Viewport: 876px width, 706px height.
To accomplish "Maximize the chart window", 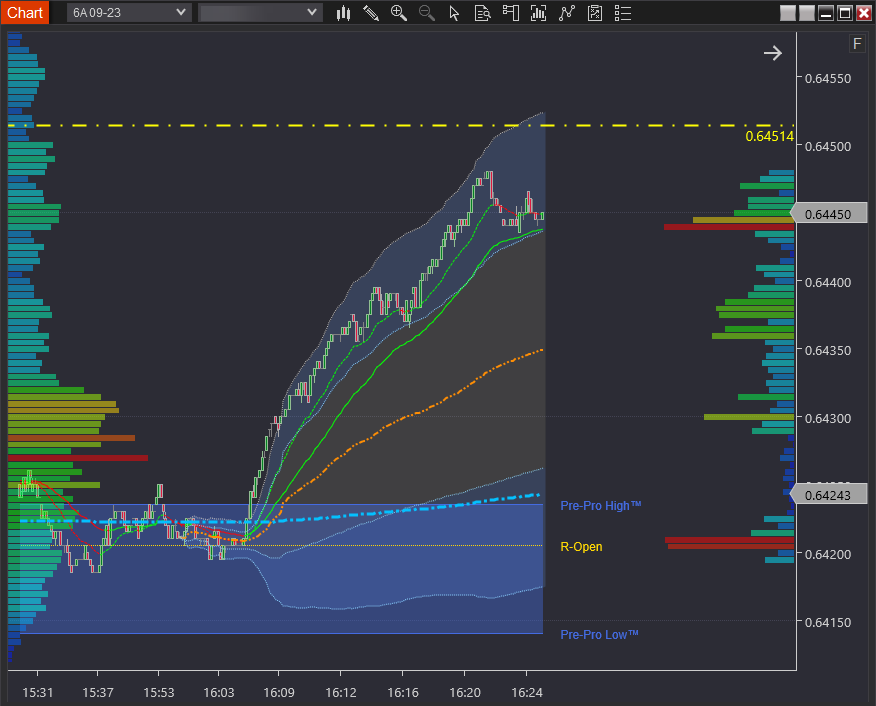I will click(845, 12).
